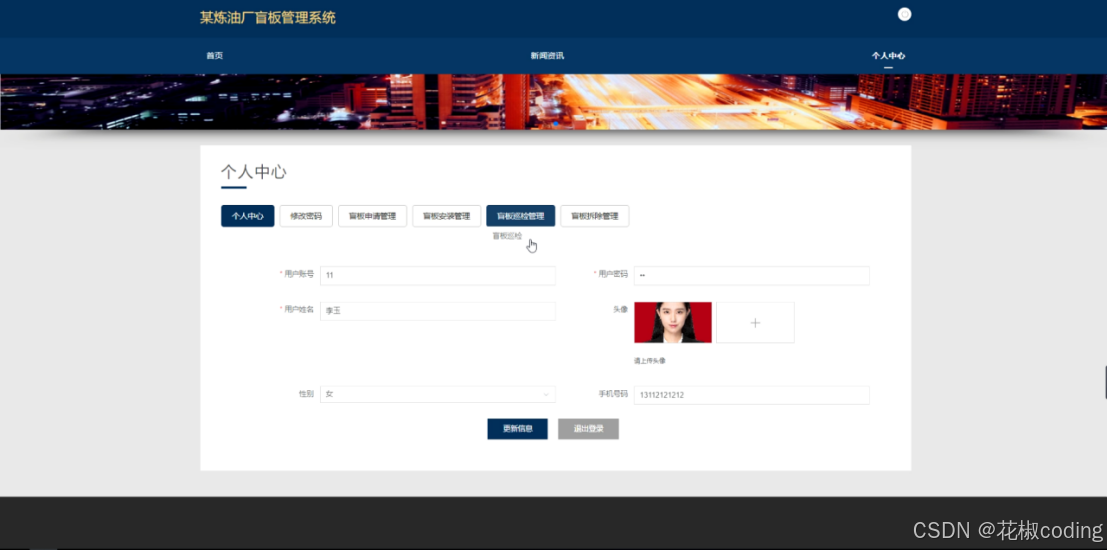This screenshot has height=551, width=1107.
Task: Click the 用户姓名 input field
Action: point(438,311)
